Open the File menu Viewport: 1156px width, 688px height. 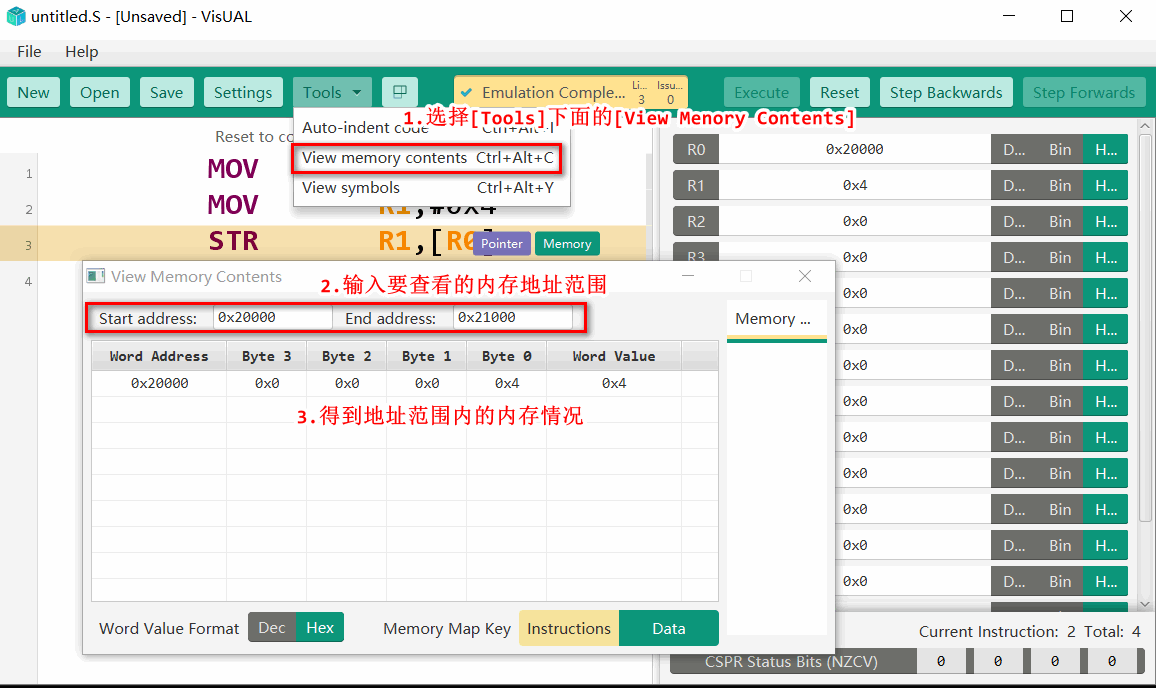pos(29,52)
